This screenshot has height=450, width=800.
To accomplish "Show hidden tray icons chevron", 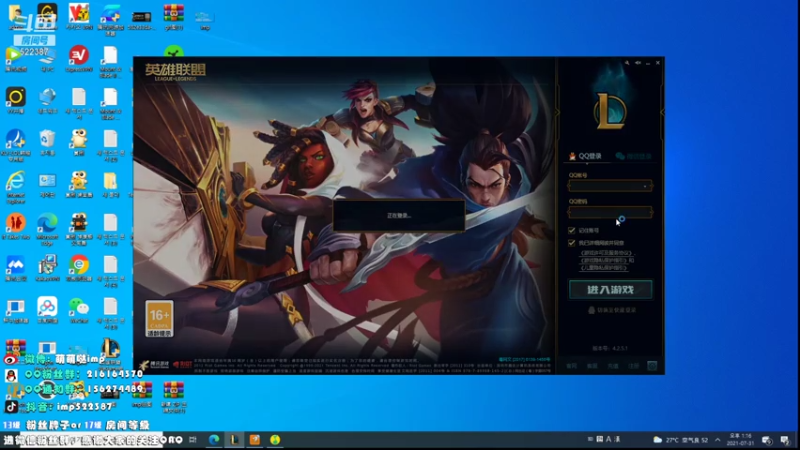I will coord(718,440).
